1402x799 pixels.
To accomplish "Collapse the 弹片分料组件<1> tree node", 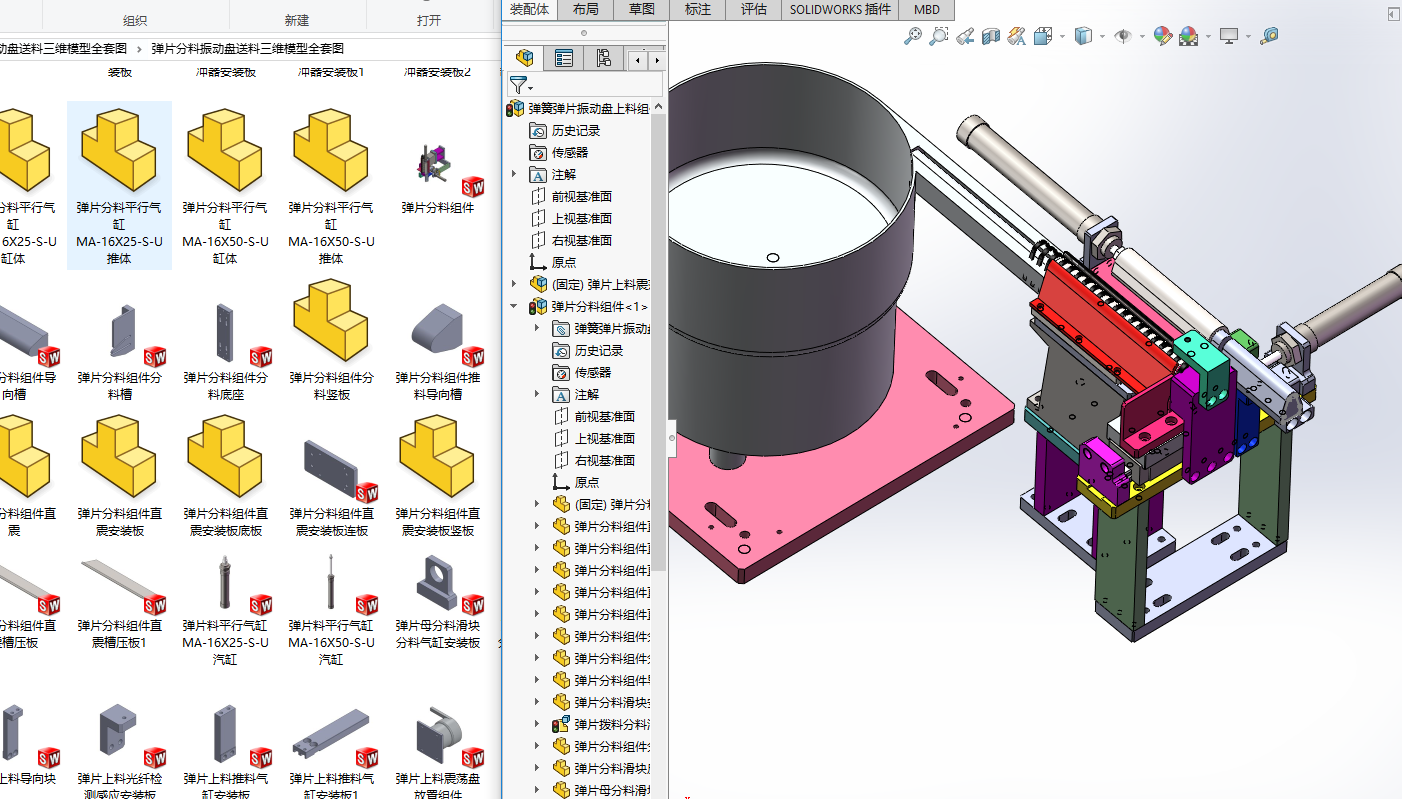I will [x=514, y=307].
